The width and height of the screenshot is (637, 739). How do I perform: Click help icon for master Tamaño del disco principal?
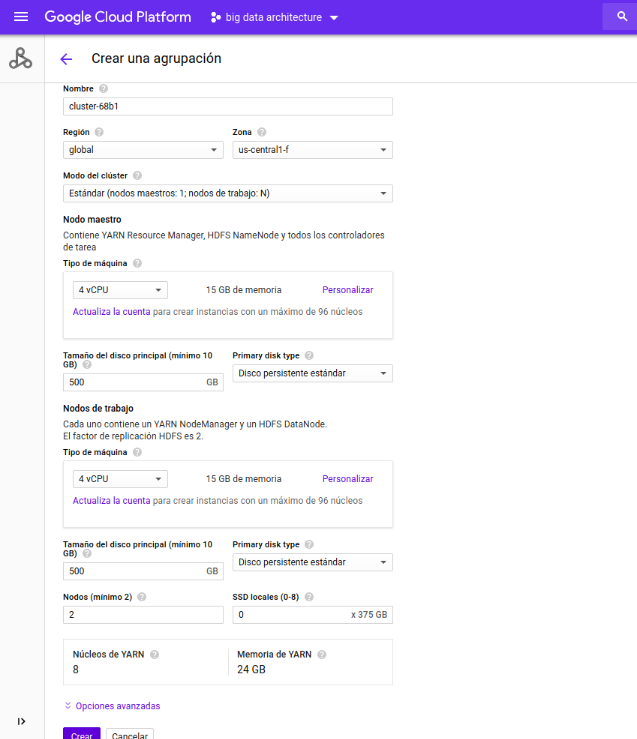click(x=87, y=364)
